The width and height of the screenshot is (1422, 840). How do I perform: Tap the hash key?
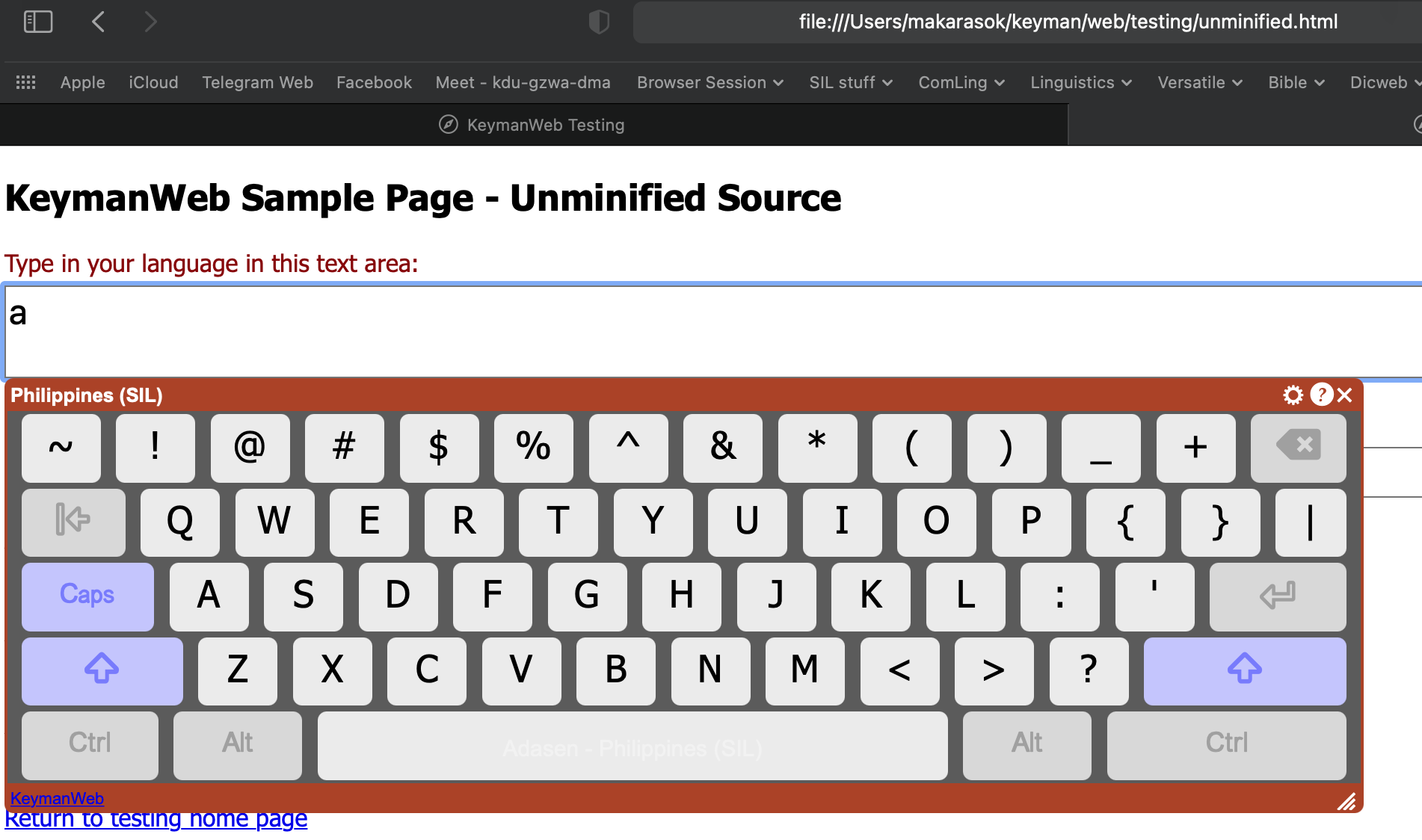tap(345, 447)
